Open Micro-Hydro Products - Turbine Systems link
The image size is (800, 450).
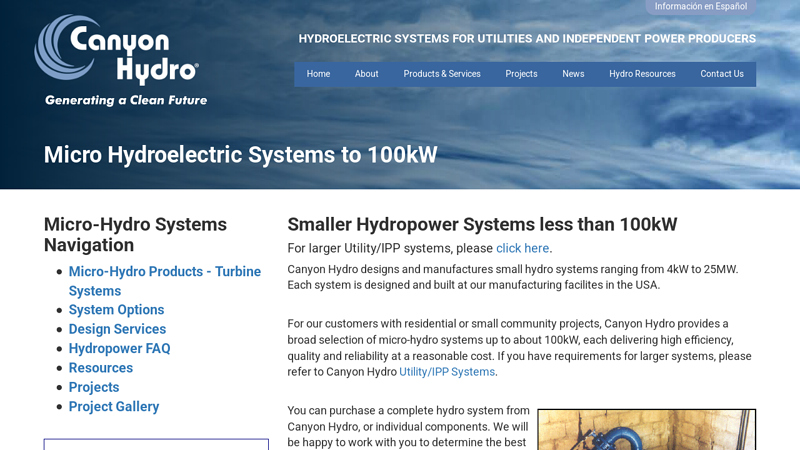[165, 281]
